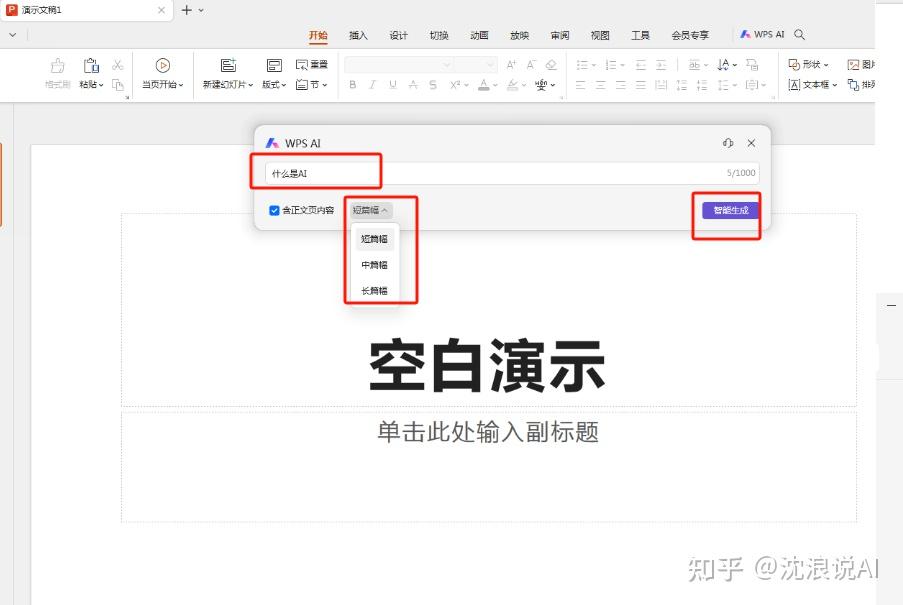Select the 演示文稿1 document tab
Viewport: 903px width, 605px height.
(86, 10)
